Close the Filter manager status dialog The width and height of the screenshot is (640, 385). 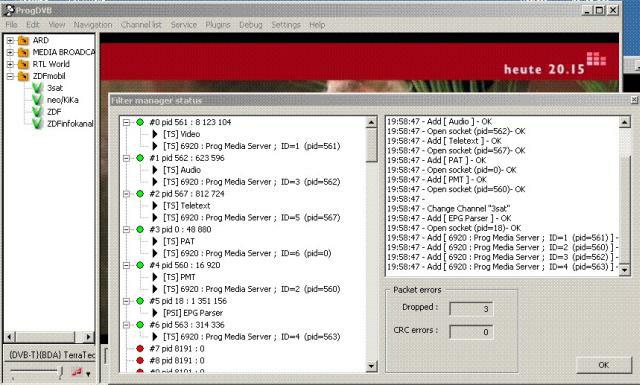click(x=634, y=100)
